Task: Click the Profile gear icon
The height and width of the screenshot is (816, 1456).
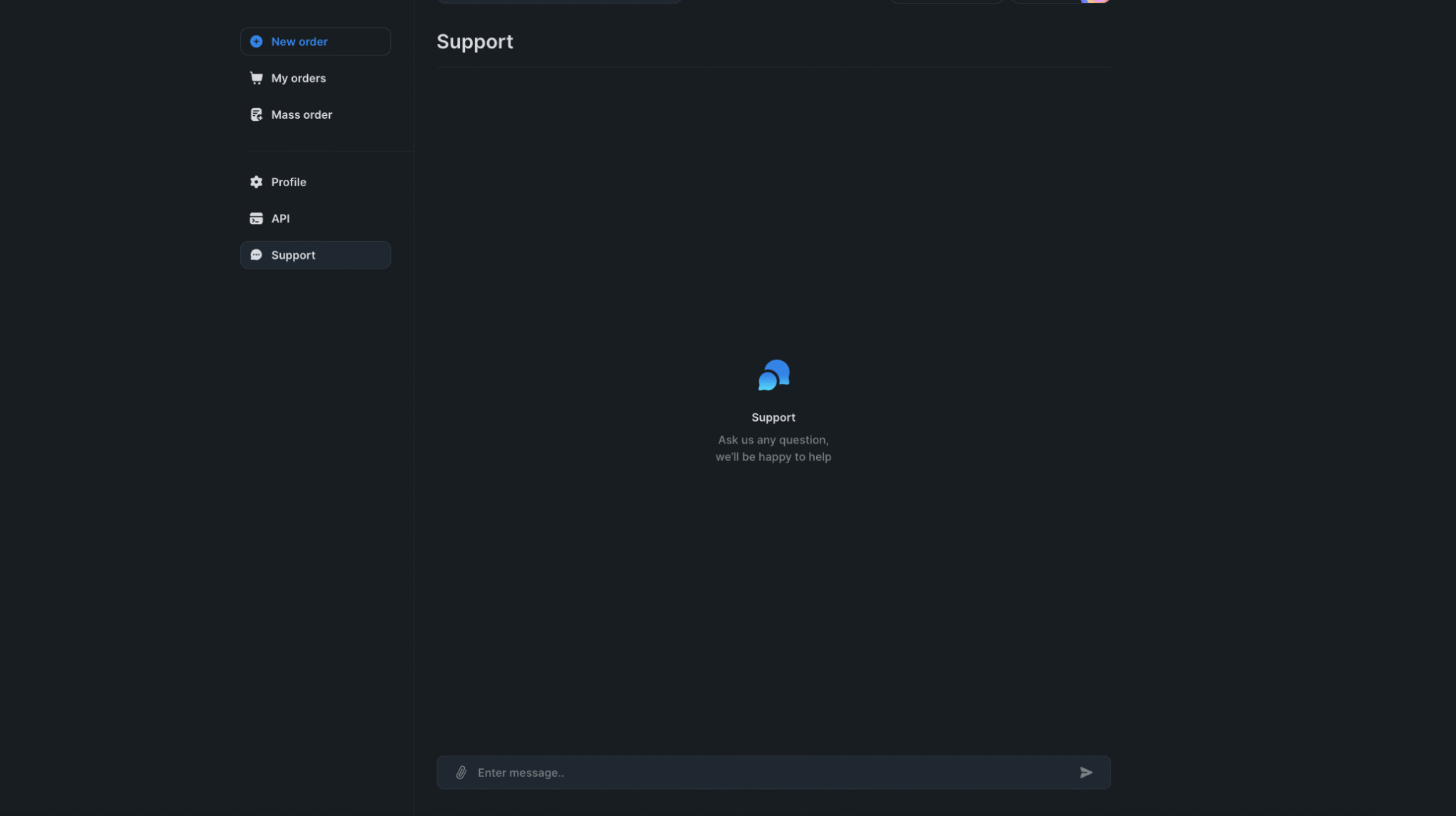Action: pos(256,182)
